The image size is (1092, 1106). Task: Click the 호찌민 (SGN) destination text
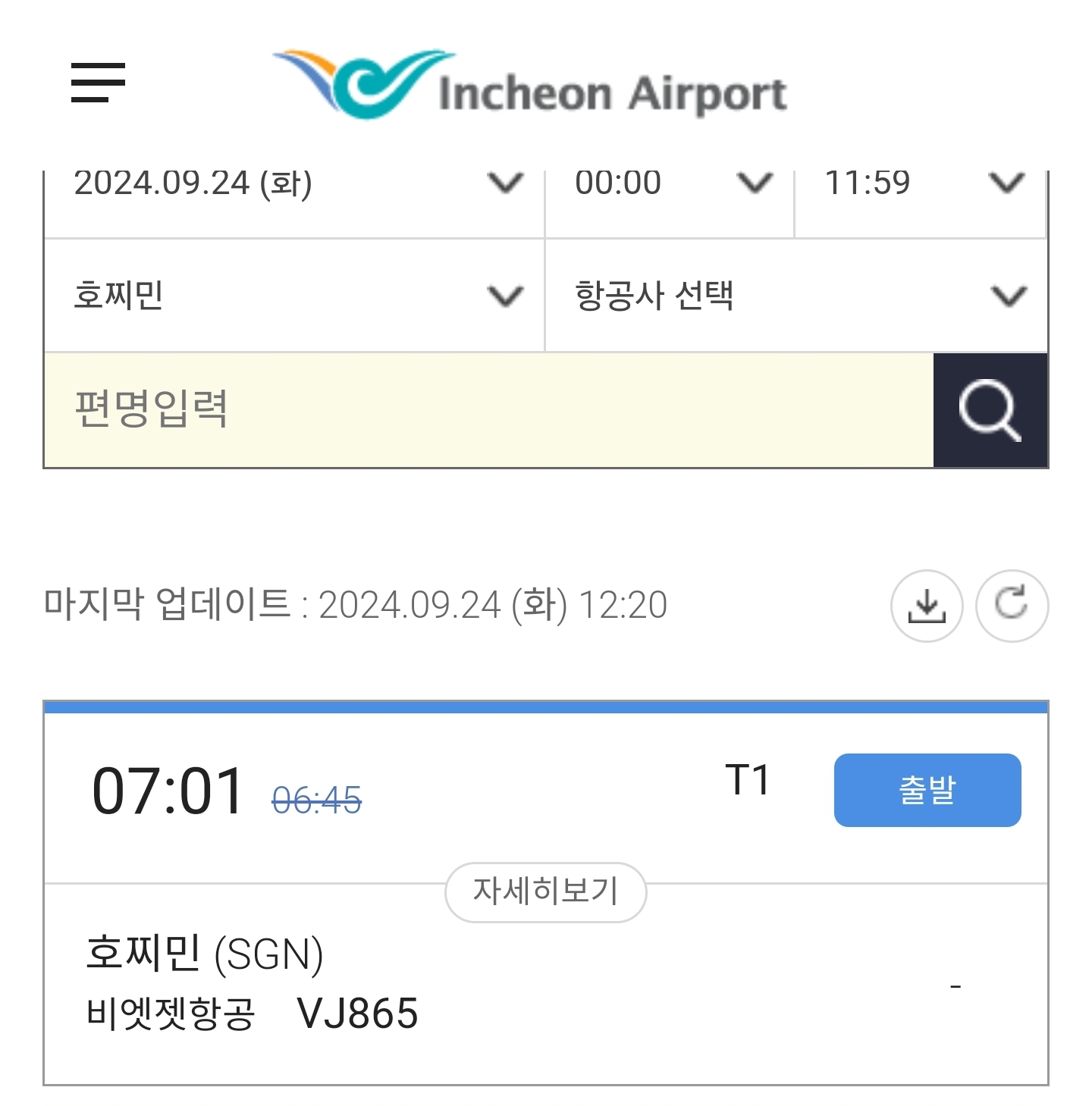point(204,954)
